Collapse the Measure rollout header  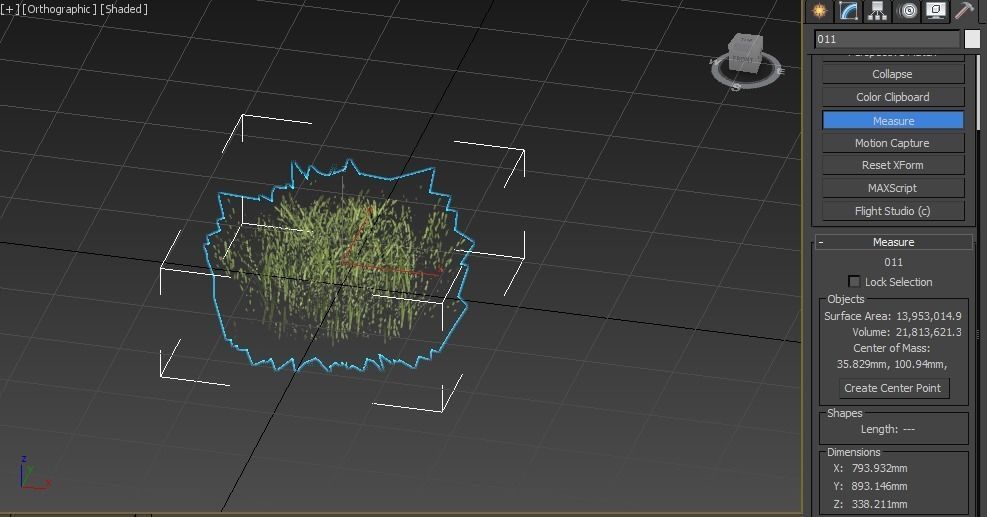click(894, 242)
